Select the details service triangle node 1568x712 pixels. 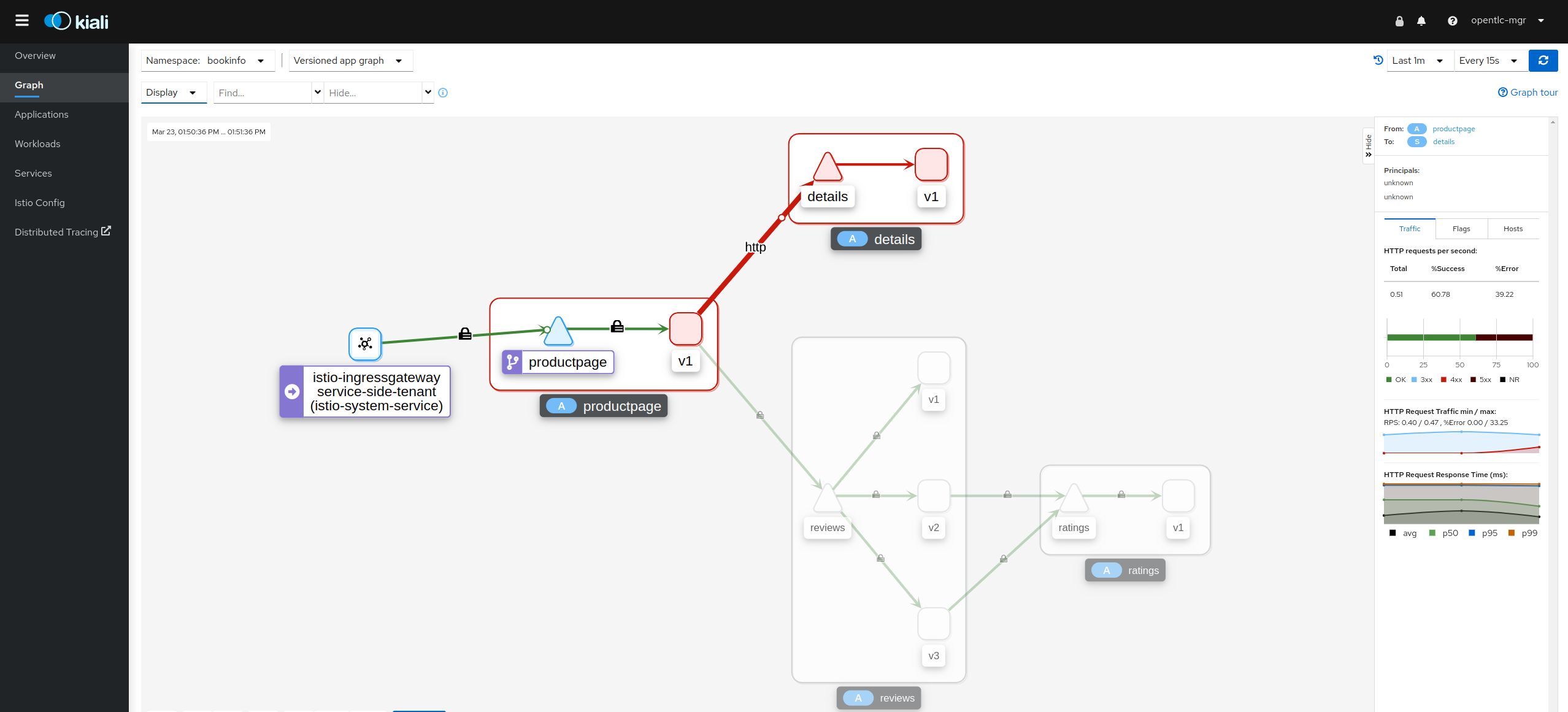(x=828, y=167)
